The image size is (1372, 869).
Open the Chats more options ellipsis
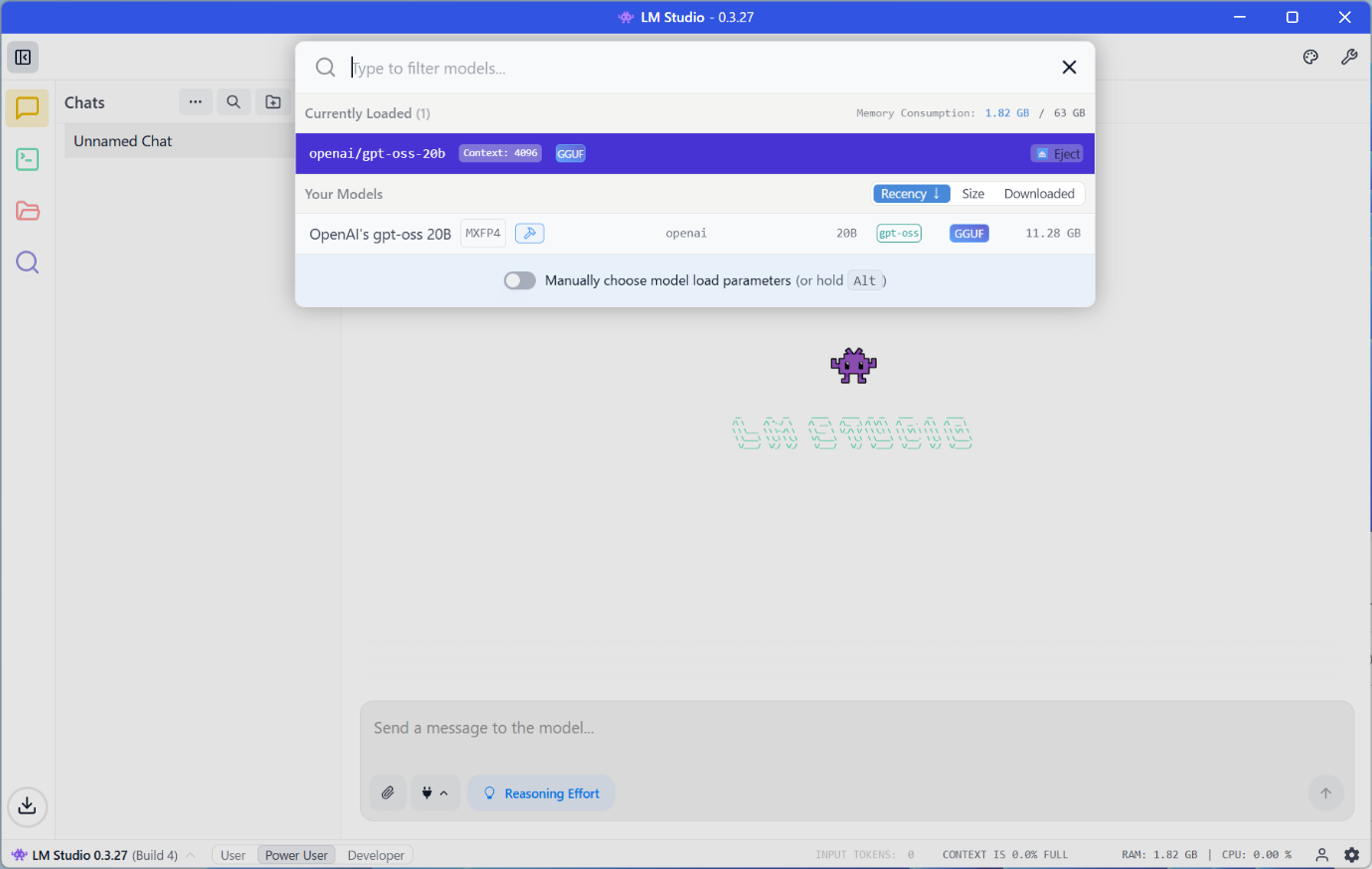tap(195, 101)
